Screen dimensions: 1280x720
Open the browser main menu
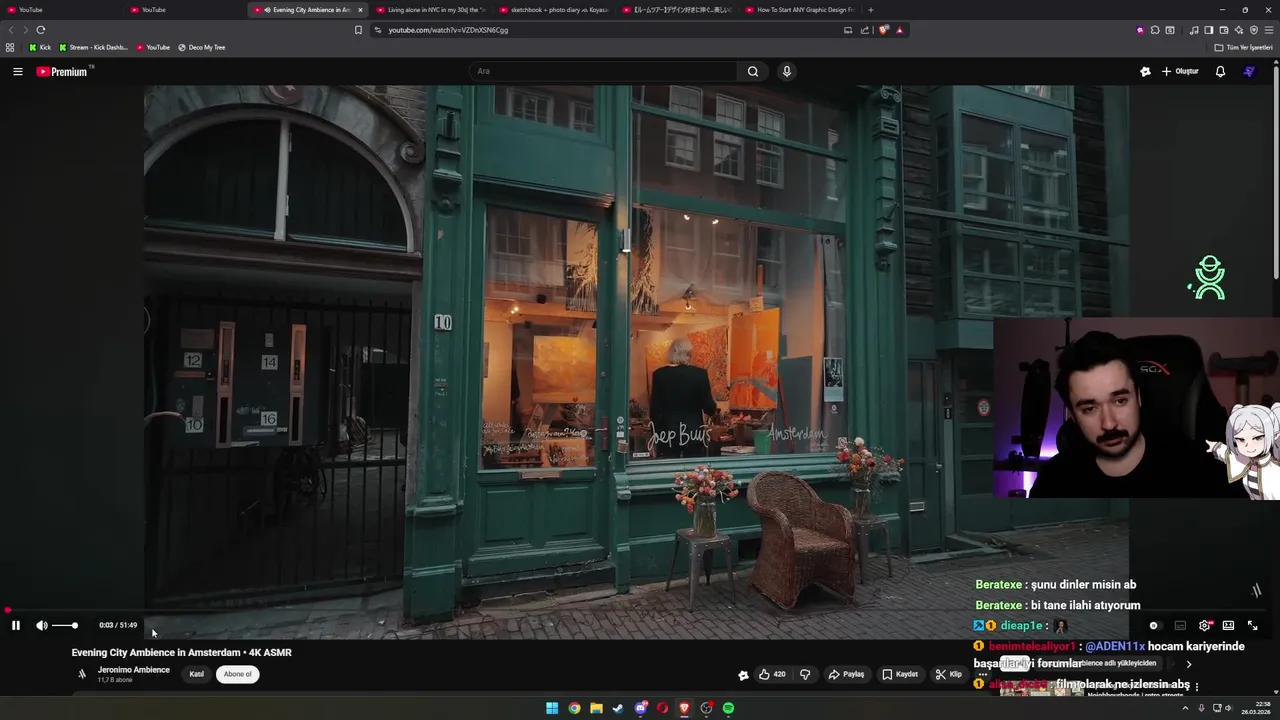[x=1269, y=30]
